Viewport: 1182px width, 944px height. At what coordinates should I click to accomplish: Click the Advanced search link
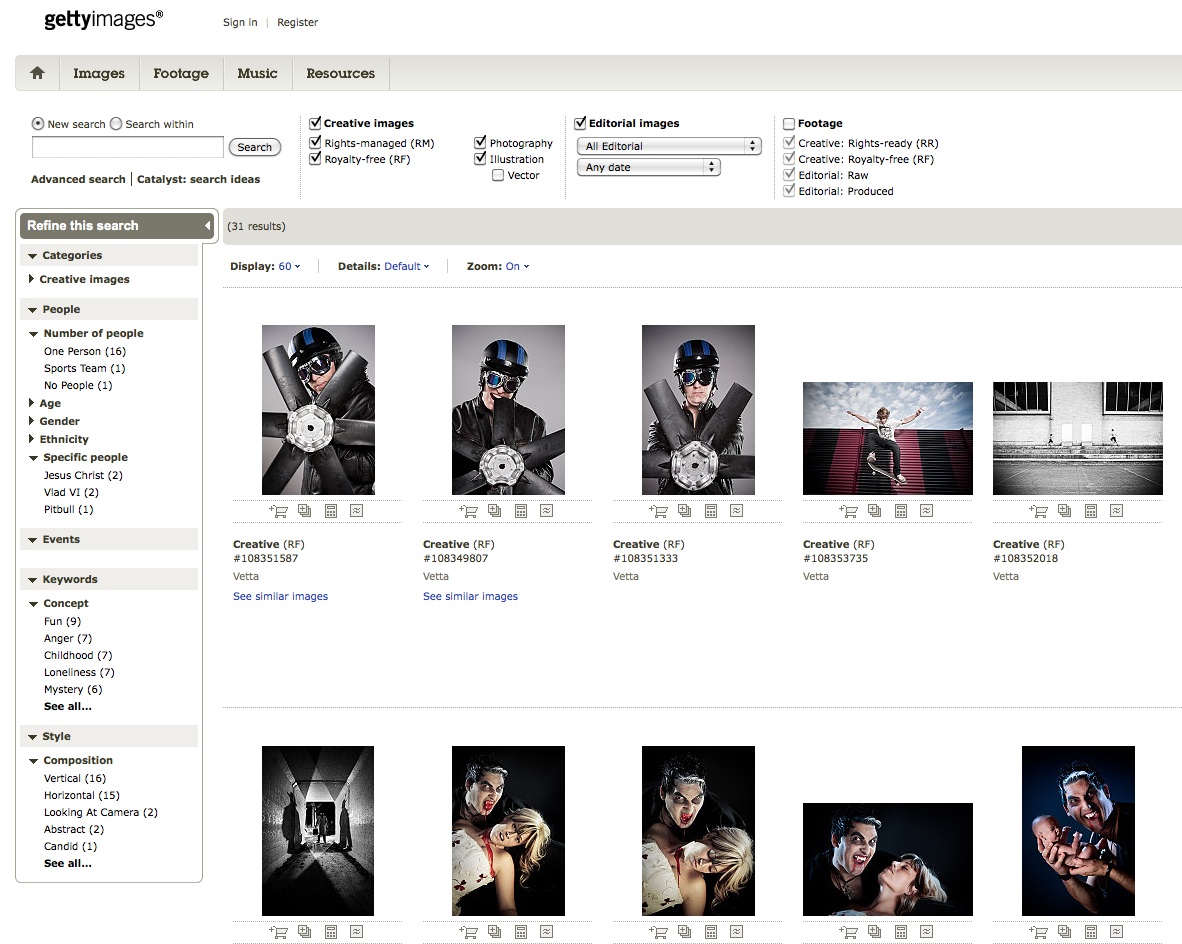(x=78, y=180)
